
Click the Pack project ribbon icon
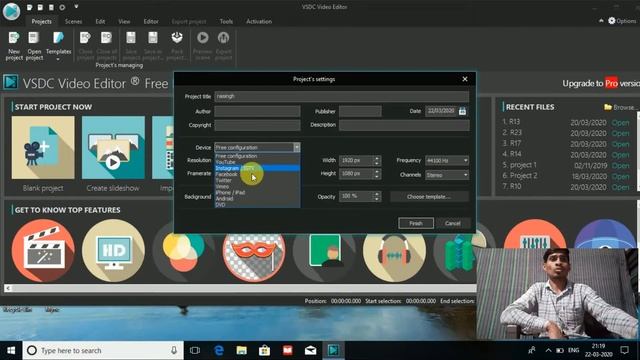pyautogui.click(x=177, y=46)
